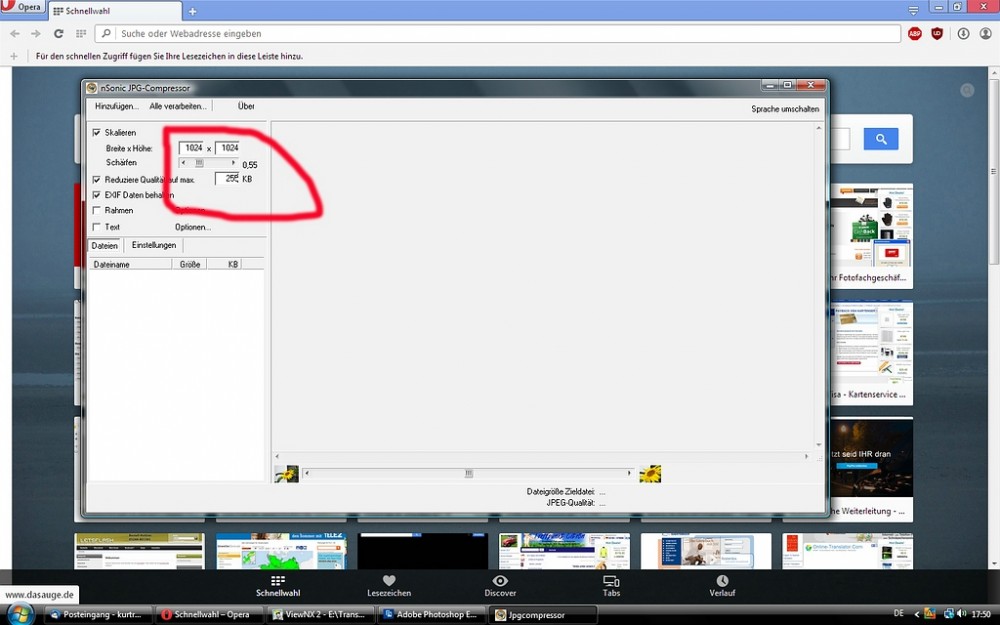
Task: Click the small sunflower icon beside the zoom slider
Action: 286,474
